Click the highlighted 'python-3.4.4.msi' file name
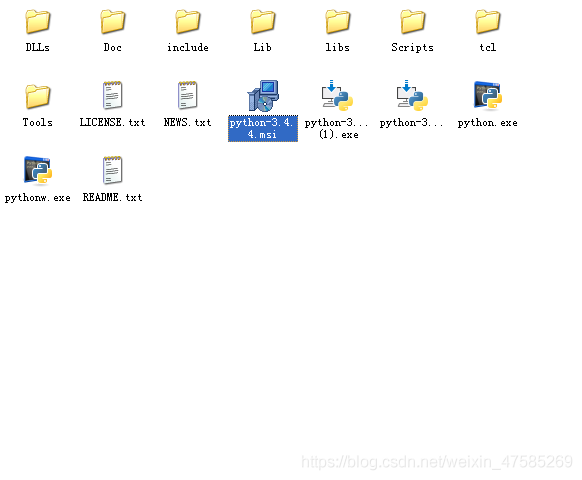Image resolution: width=582 pixels, height=480 pixels. (263, 128)
